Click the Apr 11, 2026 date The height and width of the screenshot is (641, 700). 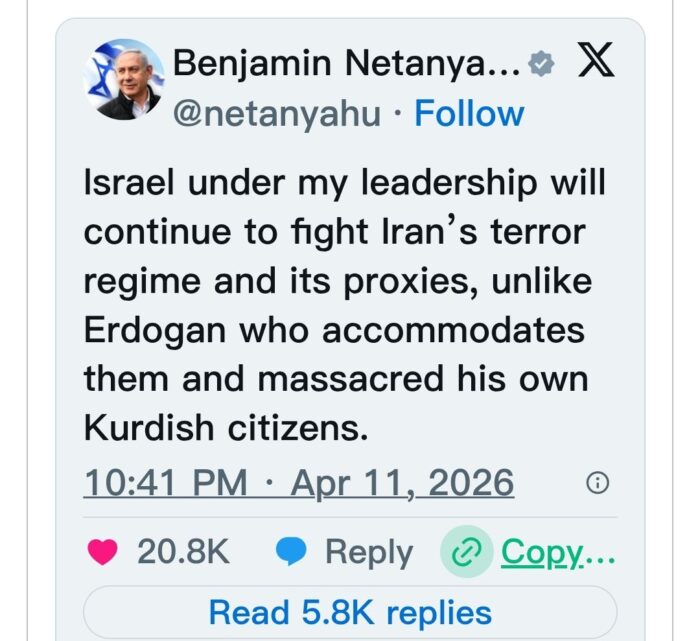pos(402,484)
